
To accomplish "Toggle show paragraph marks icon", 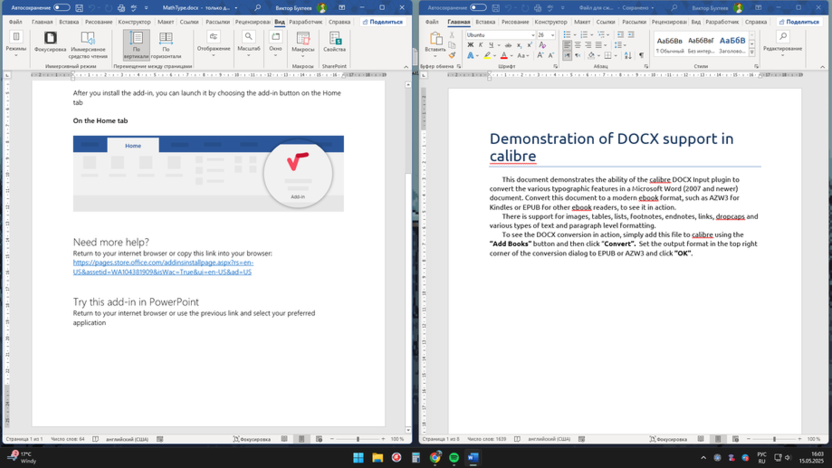I will click(x=641, y=55).
